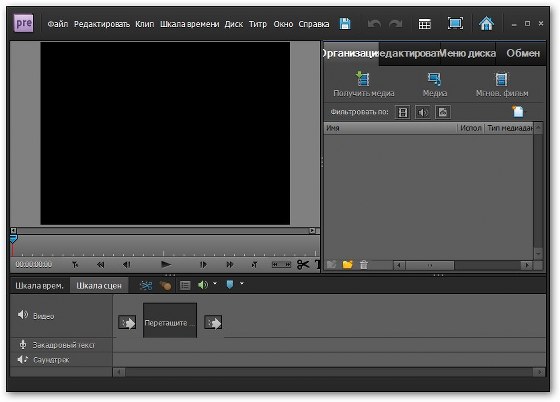
Task: Open the Мгнов. фильм icon
Action: coord(501,79)
